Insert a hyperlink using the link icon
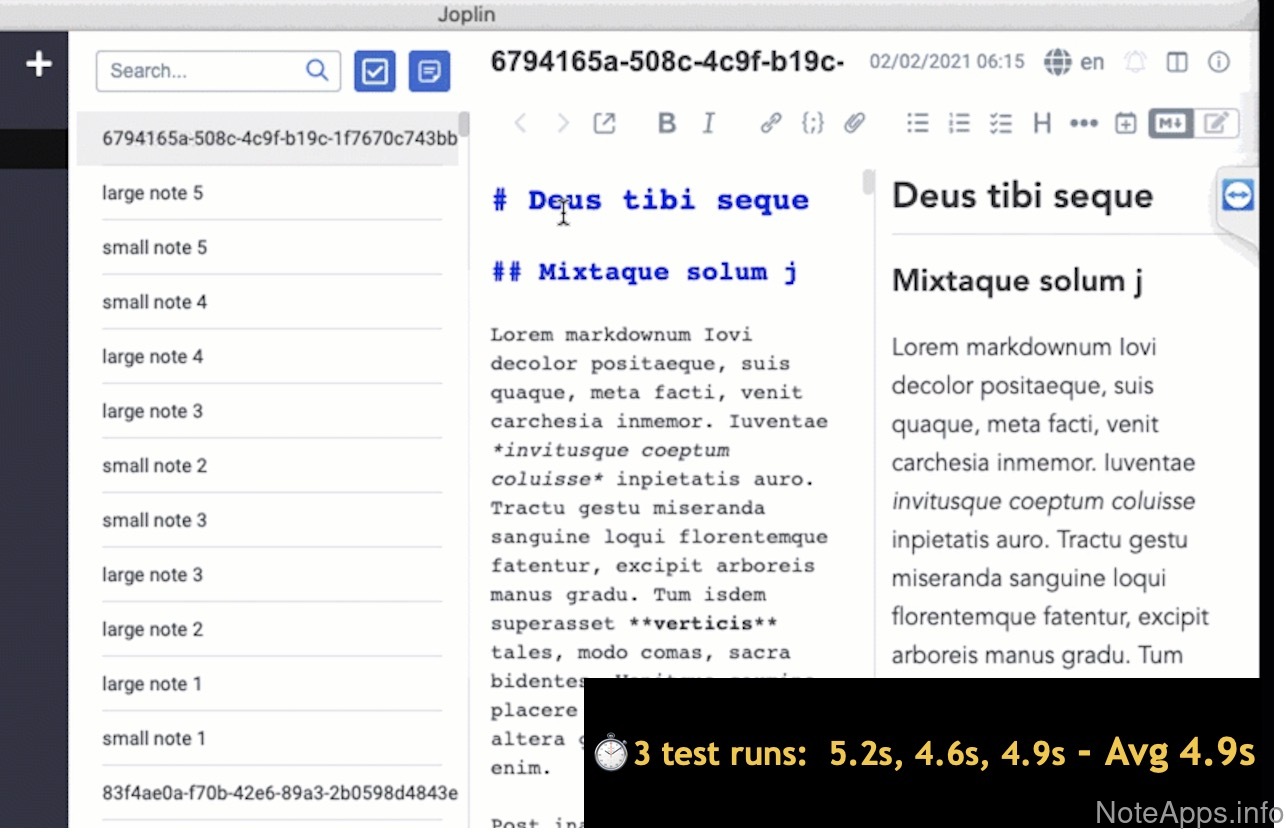Viewport: 1286px width, 832px height. (x=770, y=123)
